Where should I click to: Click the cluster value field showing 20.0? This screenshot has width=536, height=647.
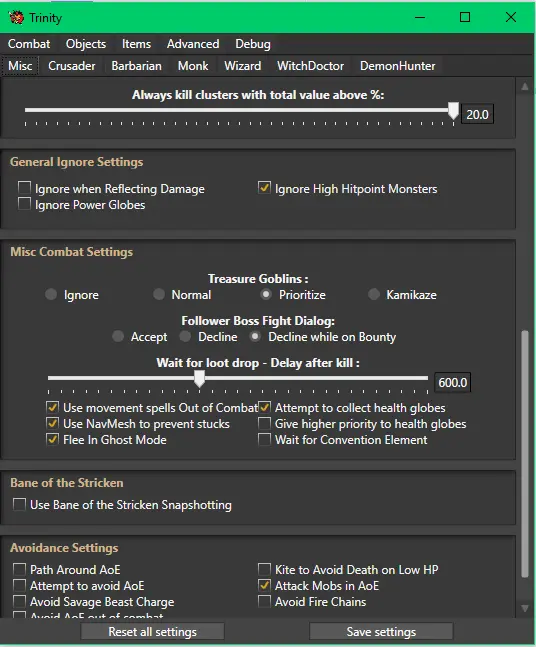click(x=477, y=114)
